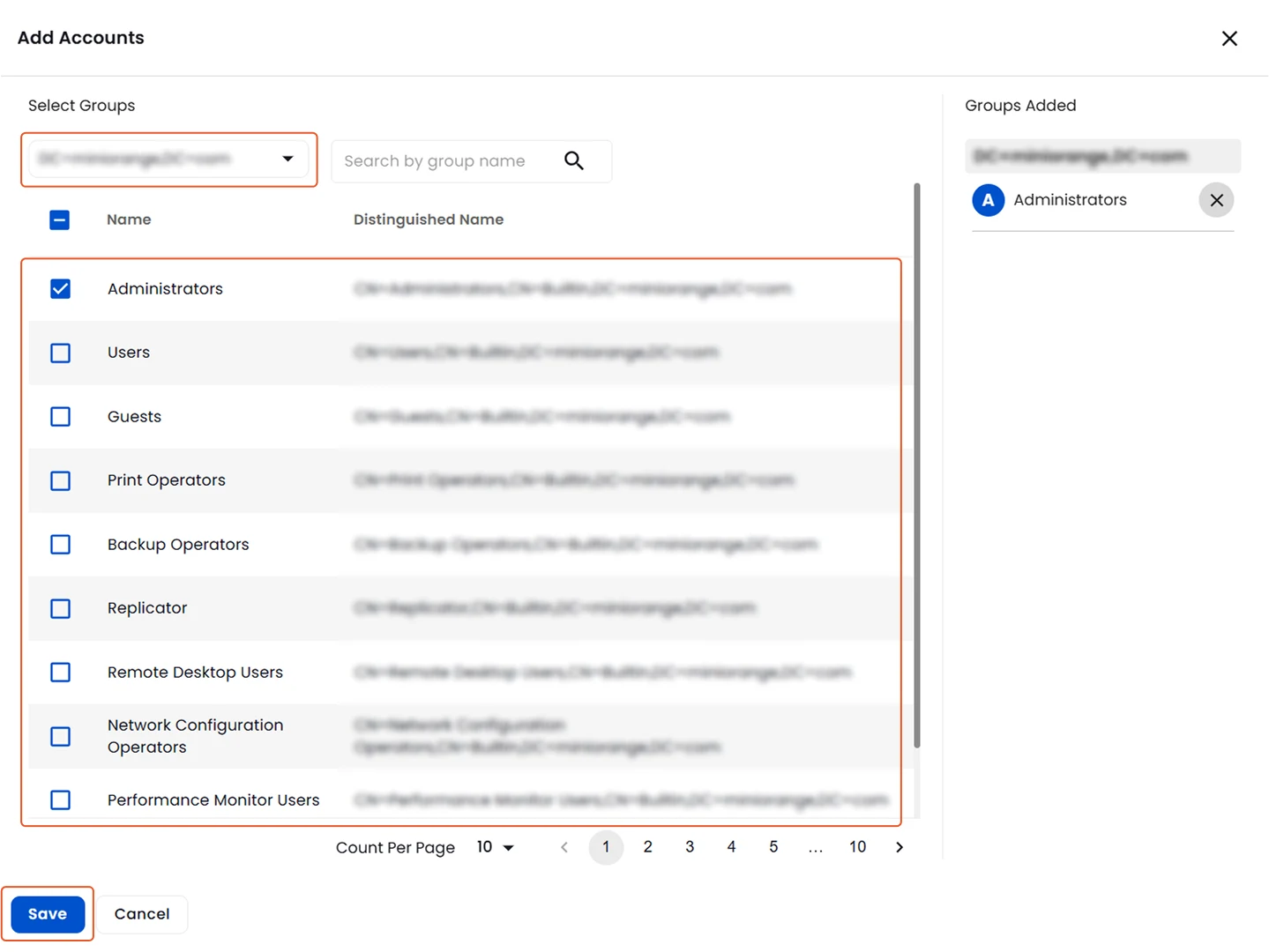Jump to page 10 of the list
Screen dimensions: 1269x952
tap(856, 847)
